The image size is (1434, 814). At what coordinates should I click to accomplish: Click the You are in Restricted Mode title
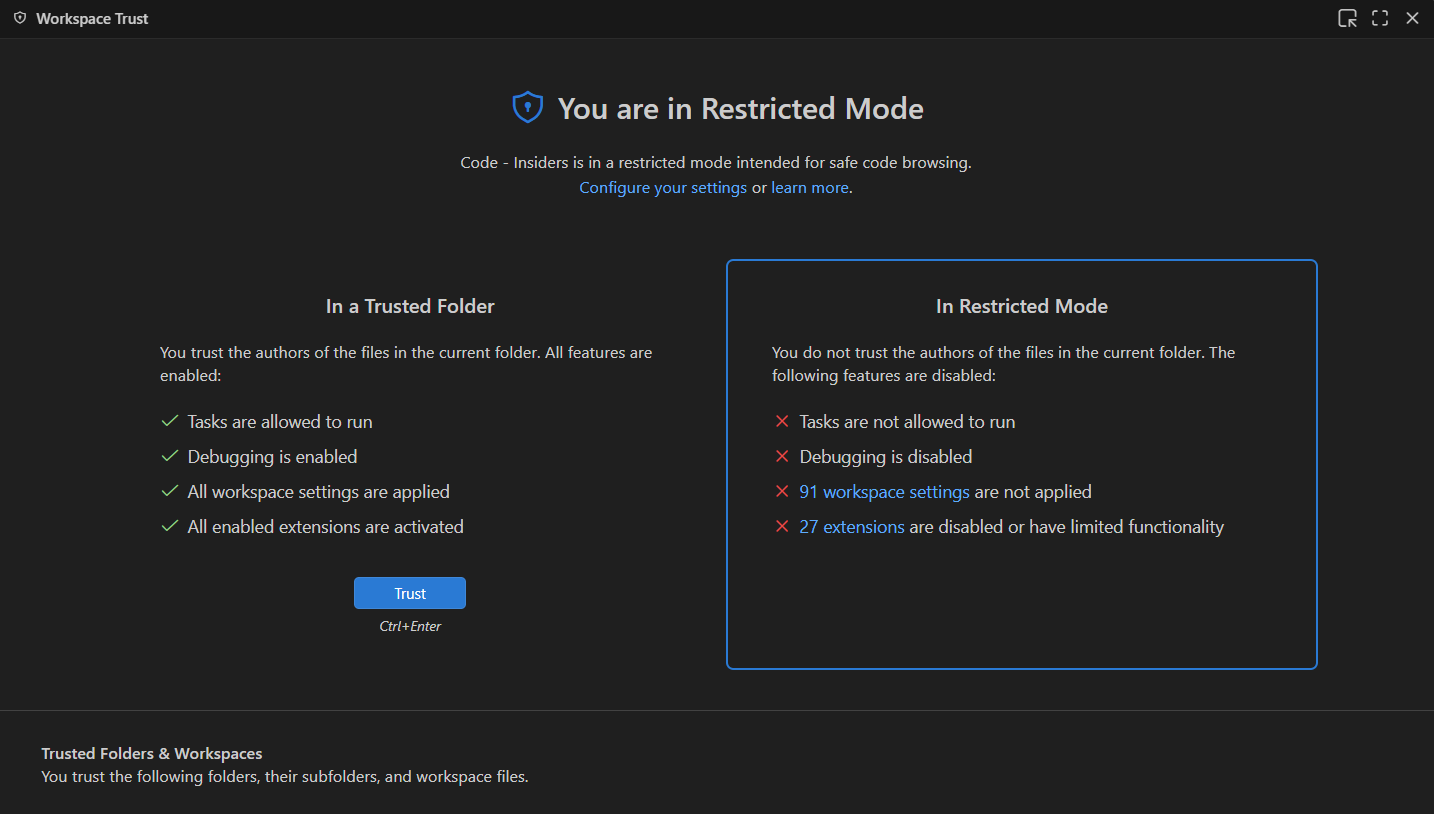click(x=741, y=108)
